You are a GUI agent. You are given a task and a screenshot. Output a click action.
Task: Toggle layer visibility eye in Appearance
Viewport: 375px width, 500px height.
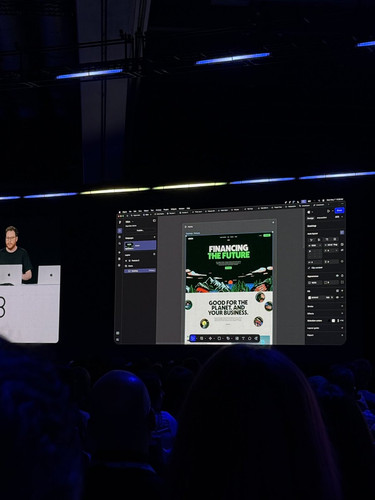point(337,276)
